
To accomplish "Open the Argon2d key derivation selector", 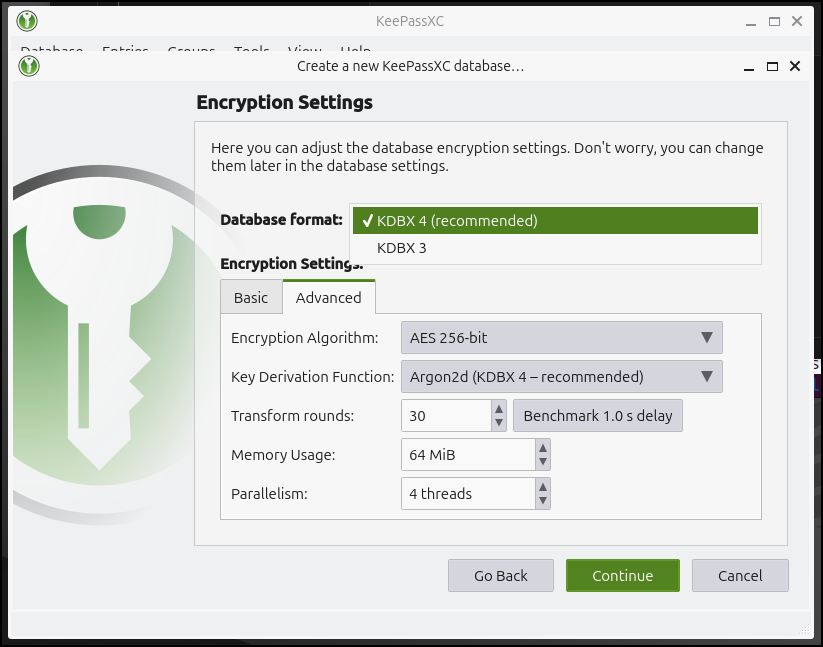I will coord(560,377).
